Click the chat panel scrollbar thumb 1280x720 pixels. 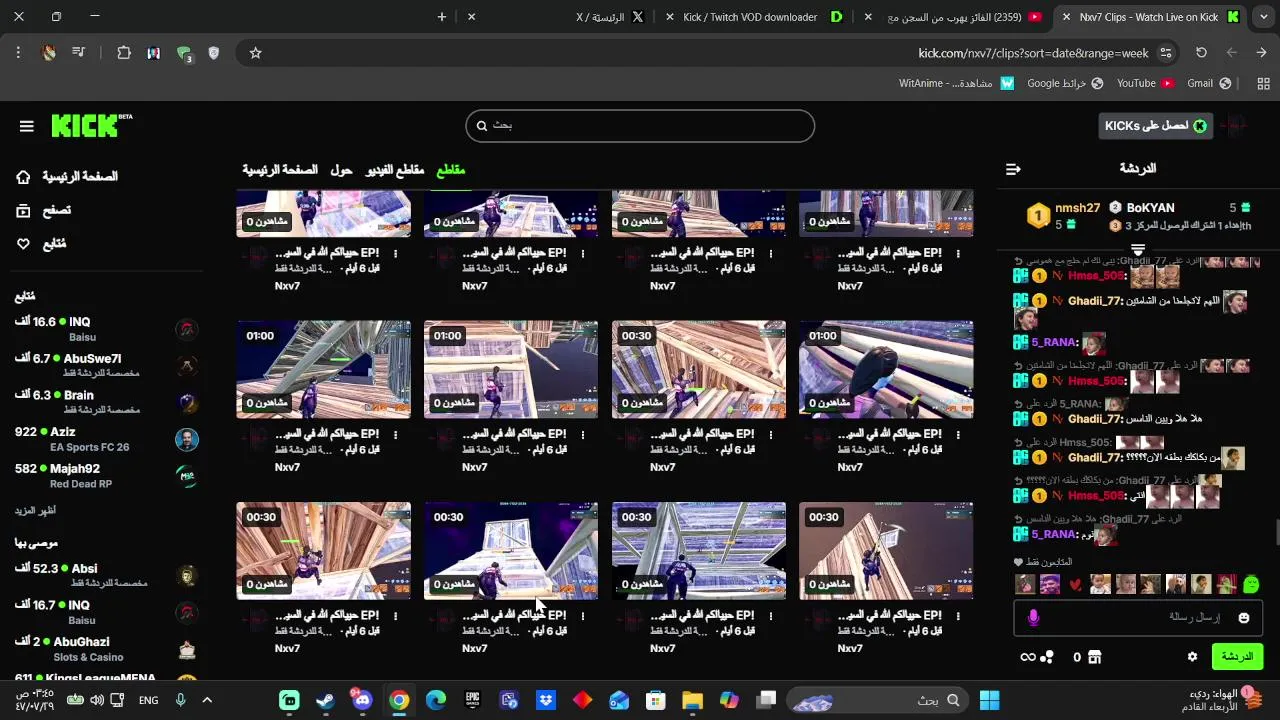(x=1276, y=533)
